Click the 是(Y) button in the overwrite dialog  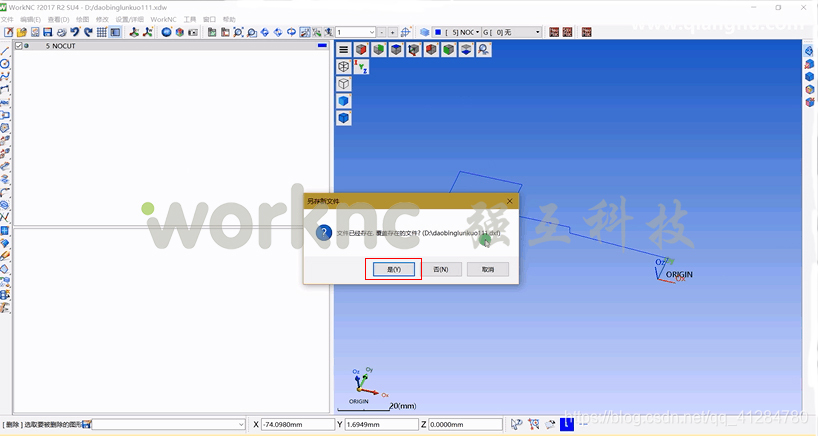(394, 270)
